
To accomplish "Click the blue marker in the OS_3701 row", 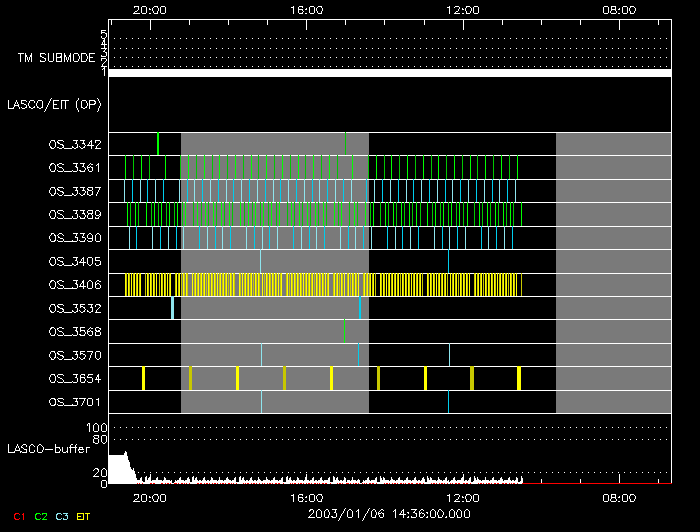I will tap(448, 402).
